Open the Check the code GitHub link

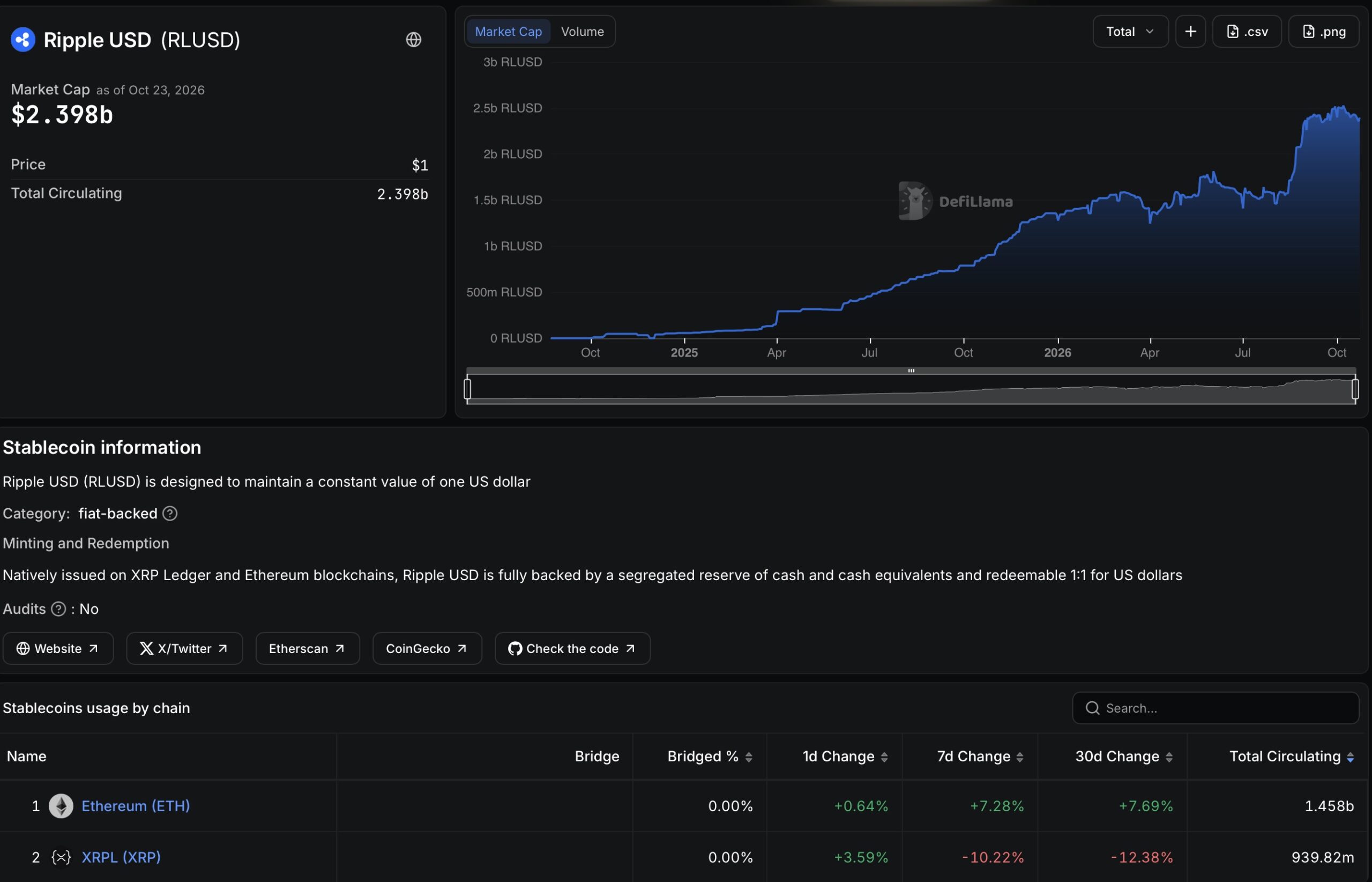pos(572,648)
